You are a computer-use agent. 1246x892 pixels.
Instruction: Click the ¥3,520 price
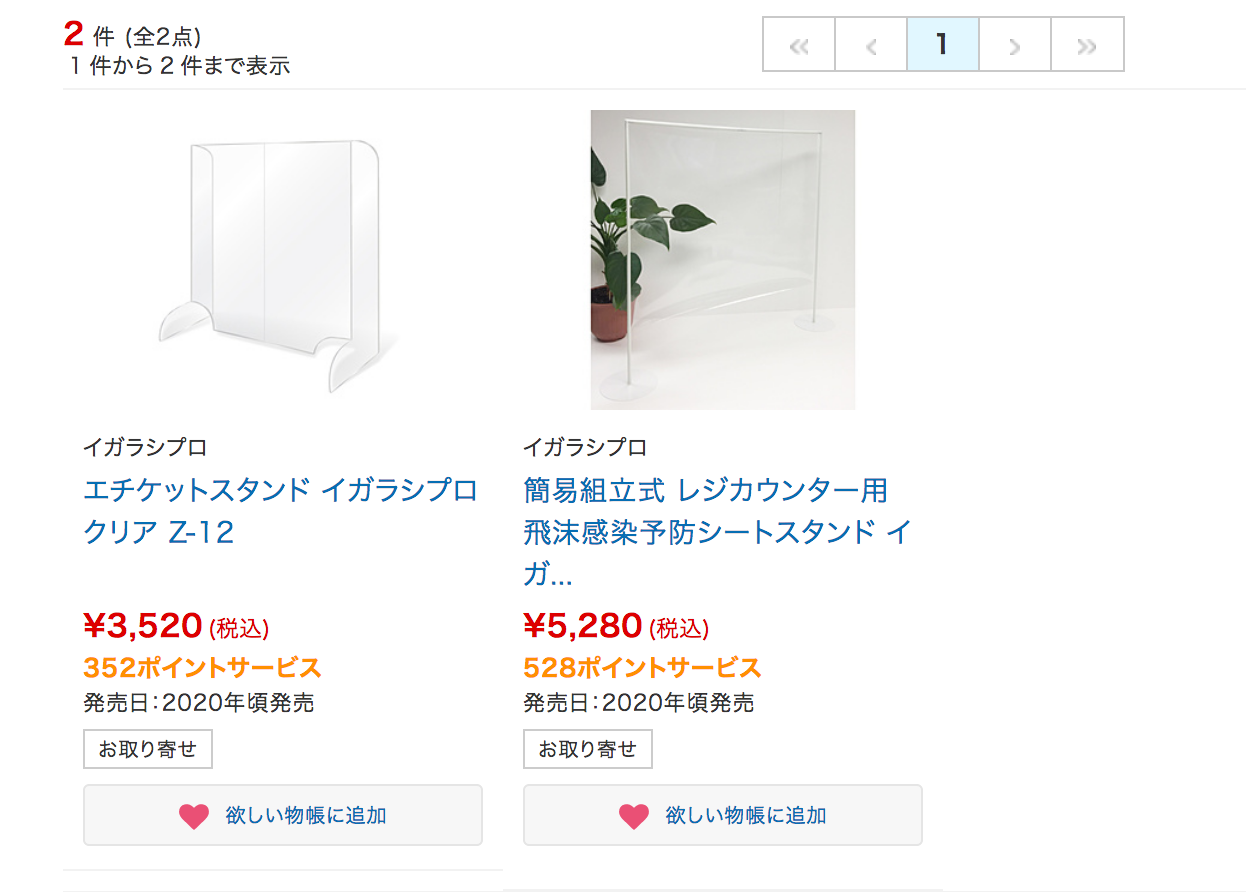click(144, 626)
